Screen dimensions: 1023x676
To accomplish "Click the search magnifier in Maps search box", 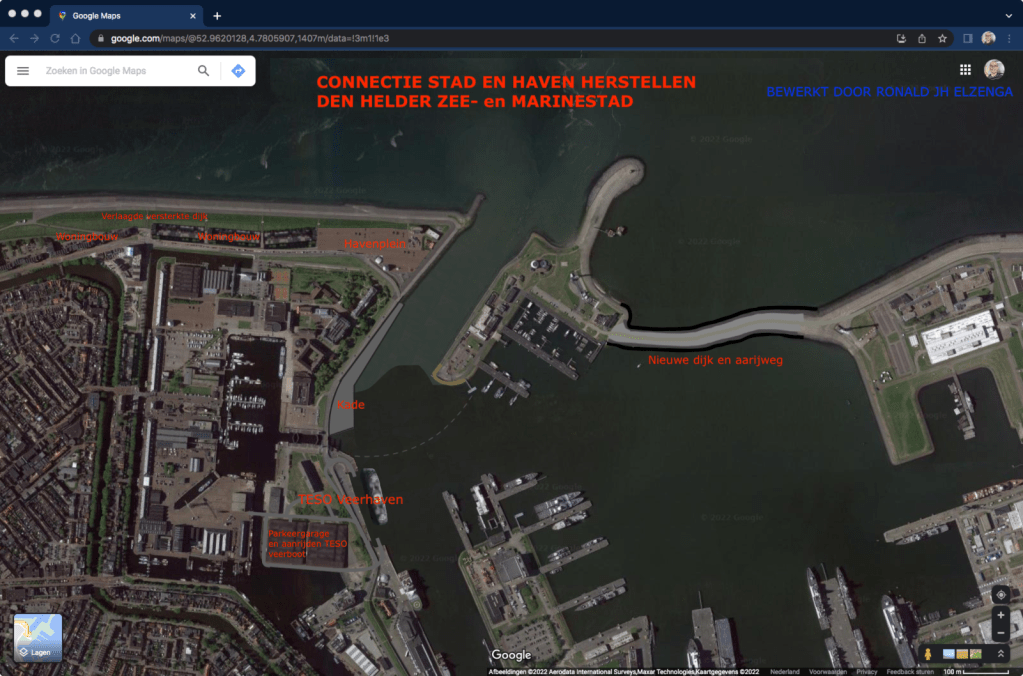I will click(x=204, y=71).
